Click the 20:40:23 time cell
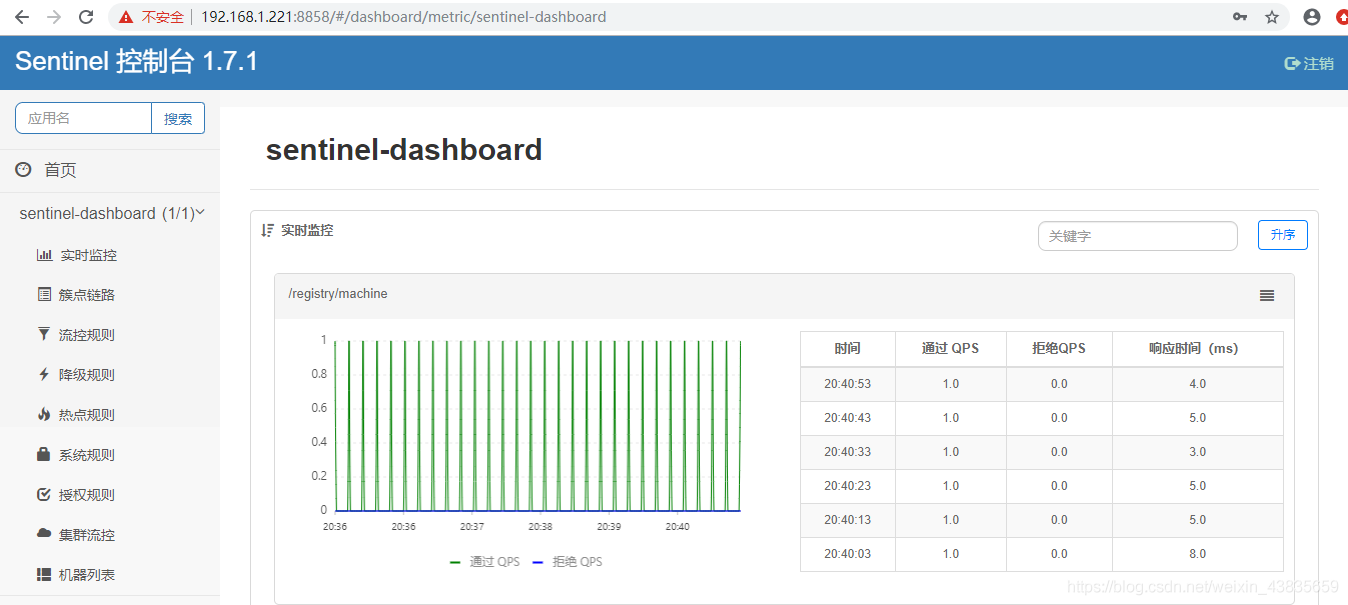Screen dimensions: 1348x605 tap(848, 486)
